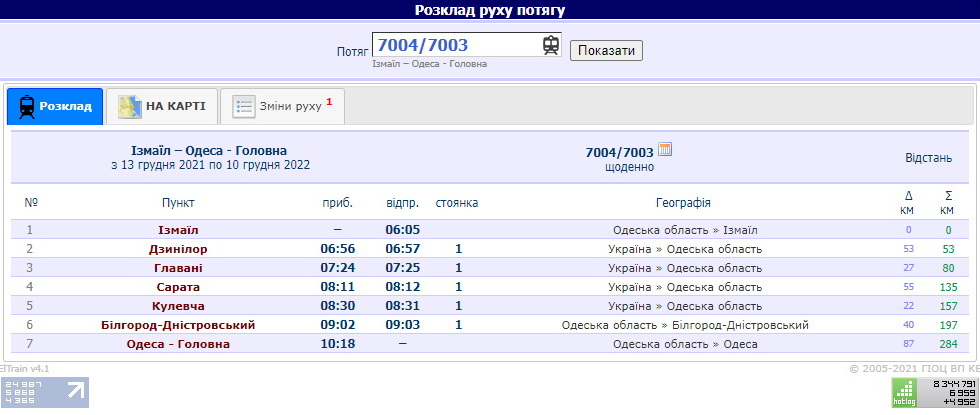Click the map icon on НА КАРТІ tab
980x415 pixels.
pos(130,107)
